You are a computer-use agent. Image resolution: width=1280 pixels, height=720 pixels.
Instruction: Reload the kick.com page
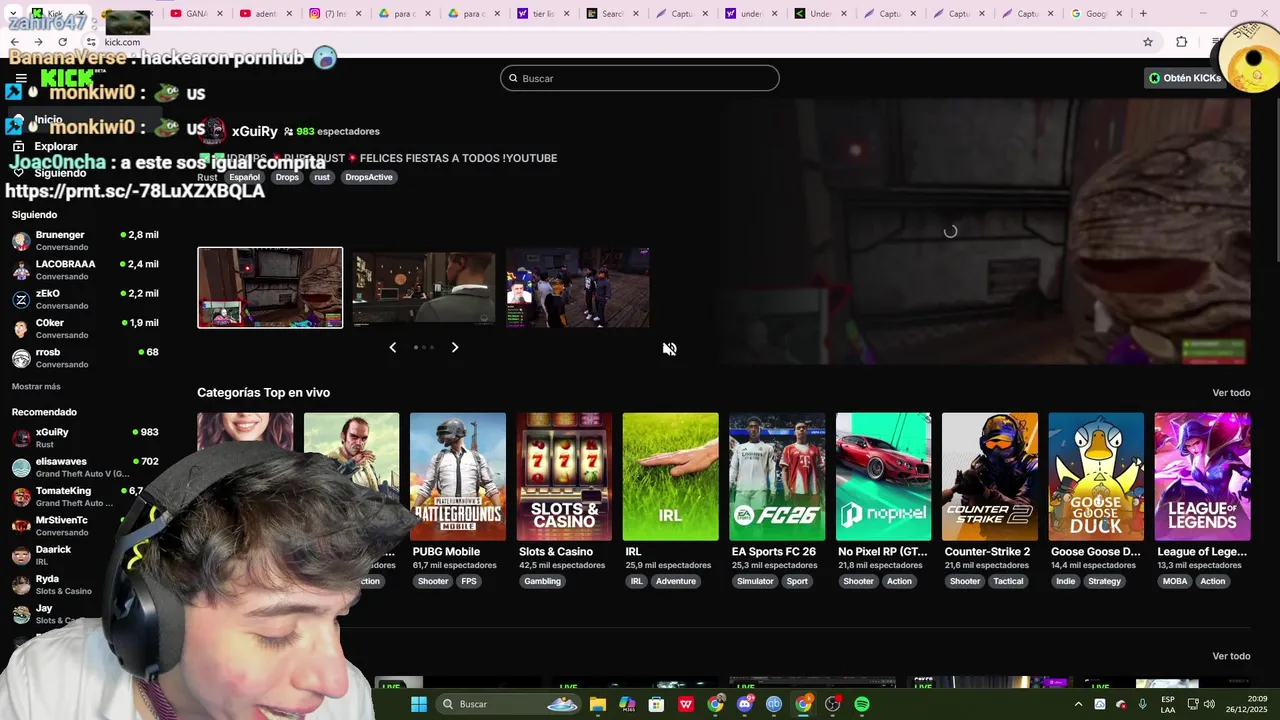click(62, 42)
